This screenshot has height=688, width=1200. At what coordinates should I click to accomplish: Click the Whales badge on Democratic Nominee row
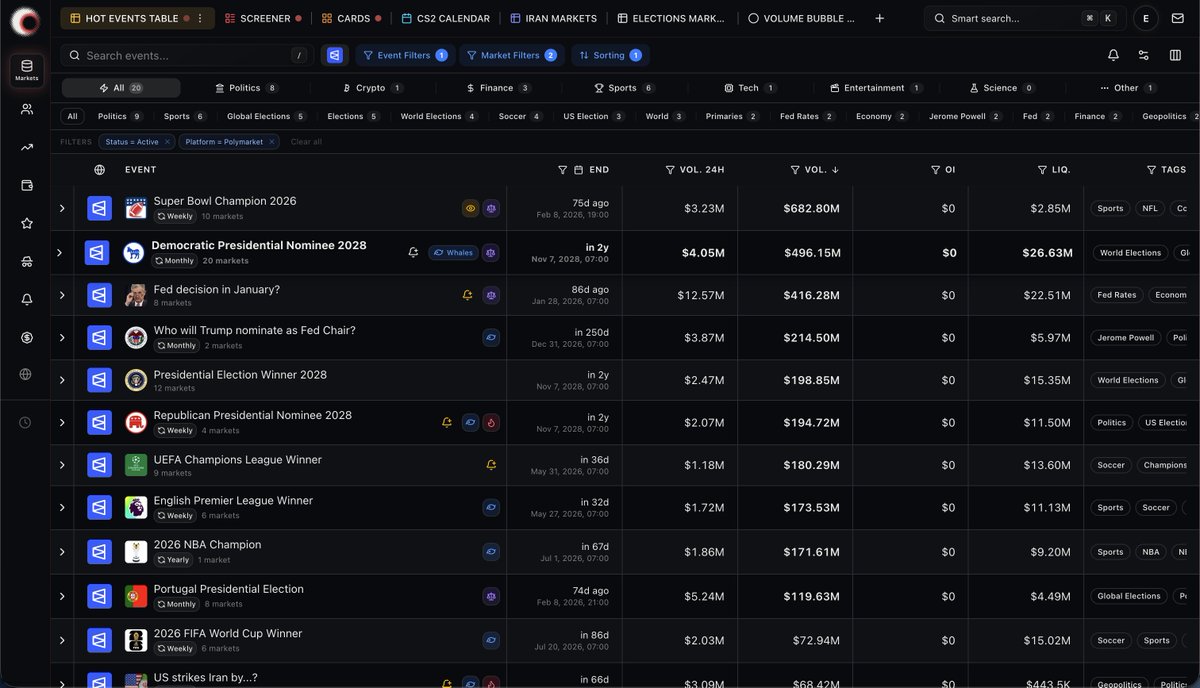coord(453,253)
